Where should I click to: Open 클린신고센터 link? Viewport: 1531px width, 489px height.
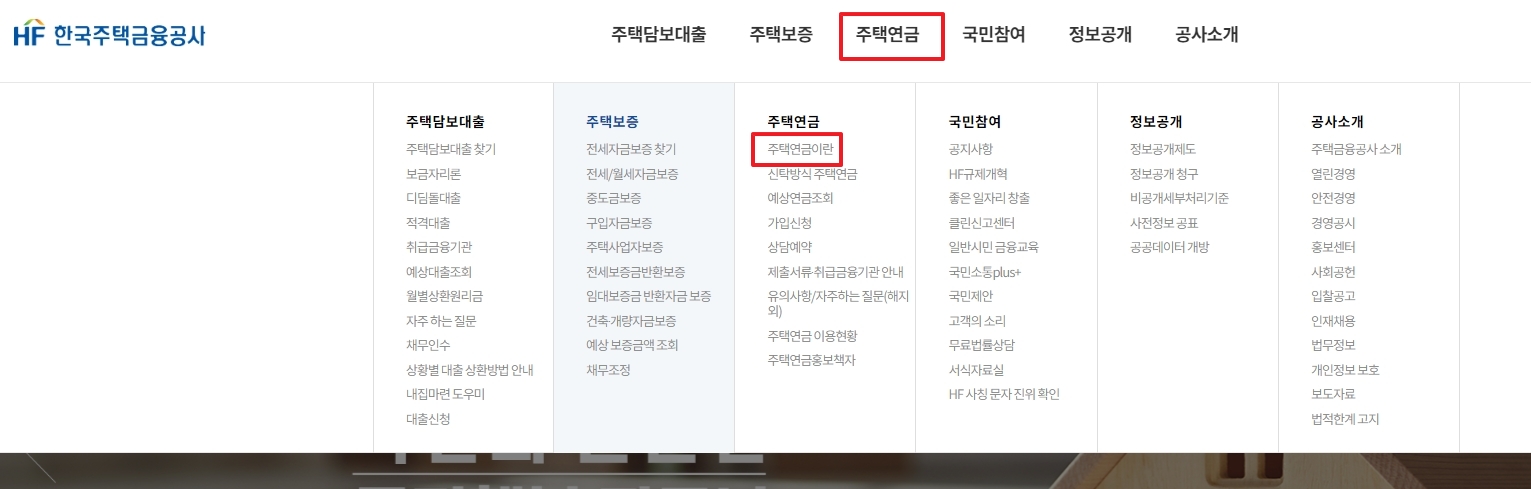coord(981,223)
